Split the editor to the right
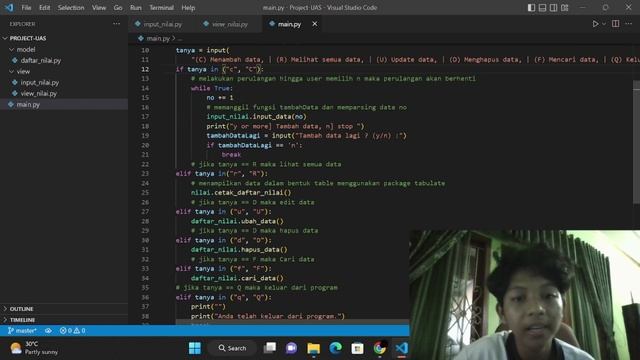 616,24
